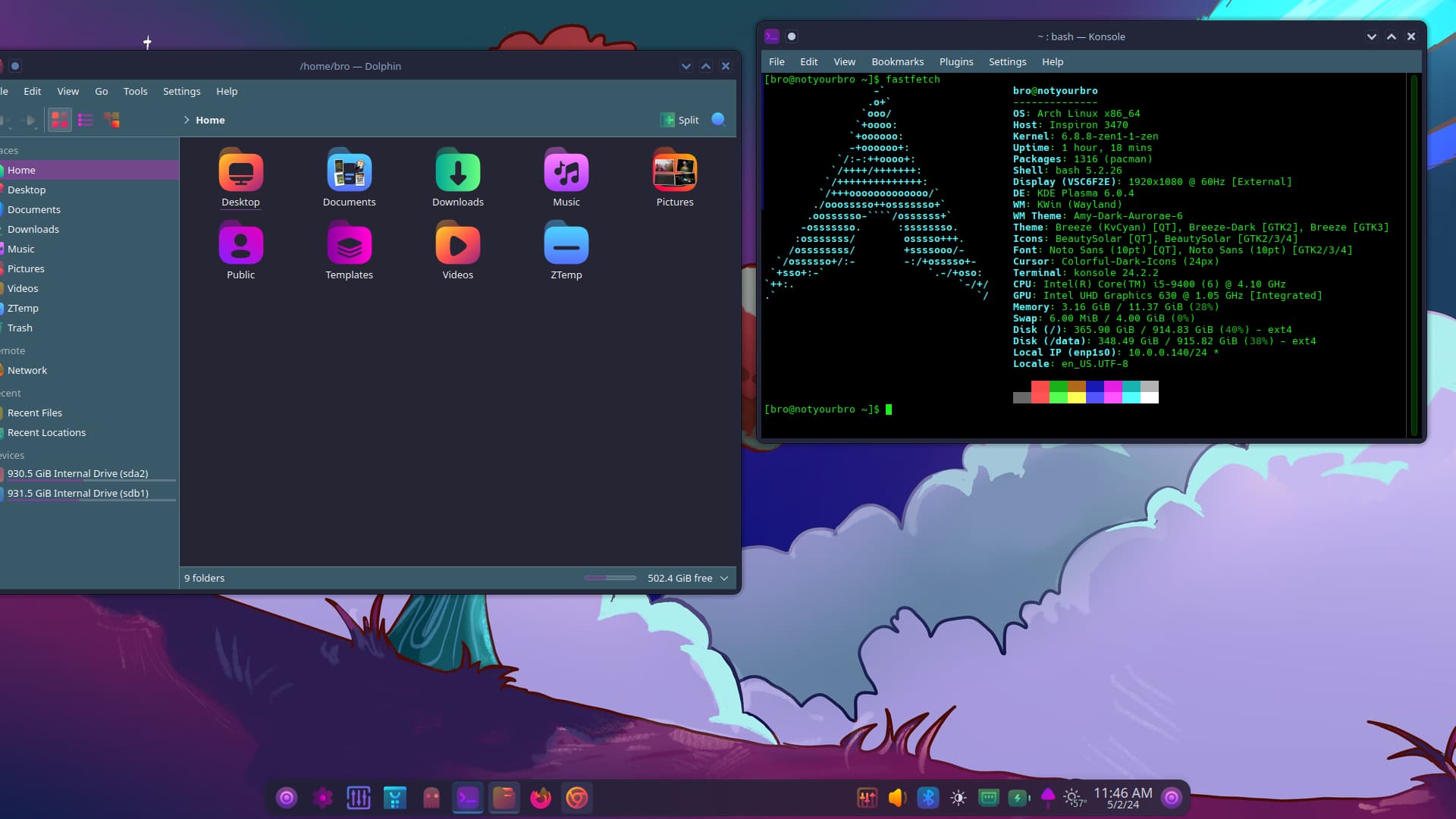Expand the free space dropdown in Dolphin status bar
The width and height of the screenshot is (1456, 819).
click(724, 578)
